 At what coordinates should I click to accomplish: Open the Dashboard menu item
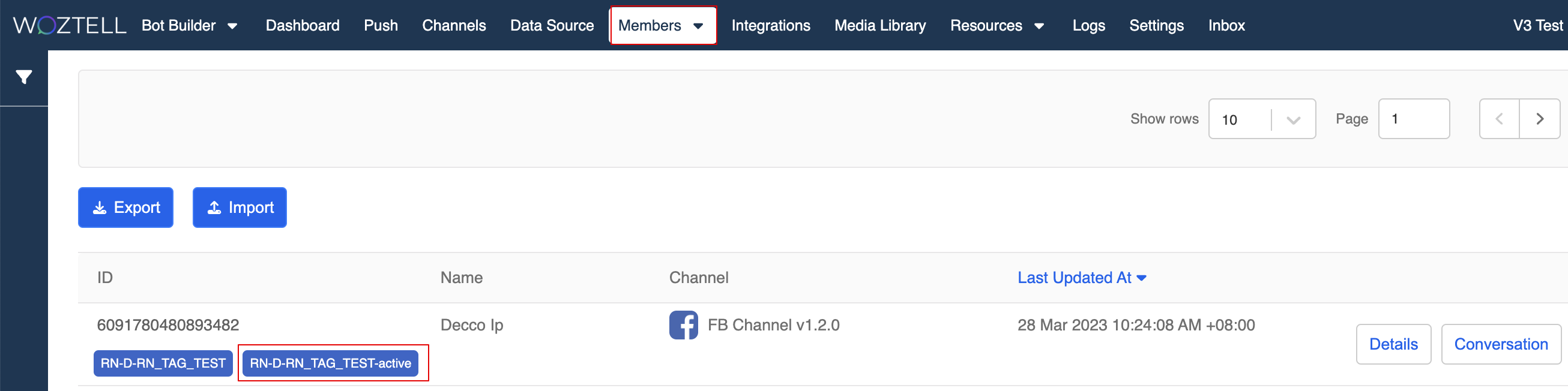click(x=303, y=26)
